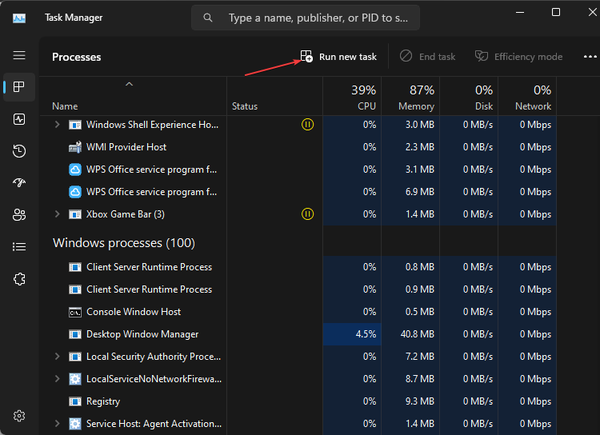The image size is (600, 435).
Task: Go to Startup apps page
Action: pyautogui.click(x=19, y=183)
